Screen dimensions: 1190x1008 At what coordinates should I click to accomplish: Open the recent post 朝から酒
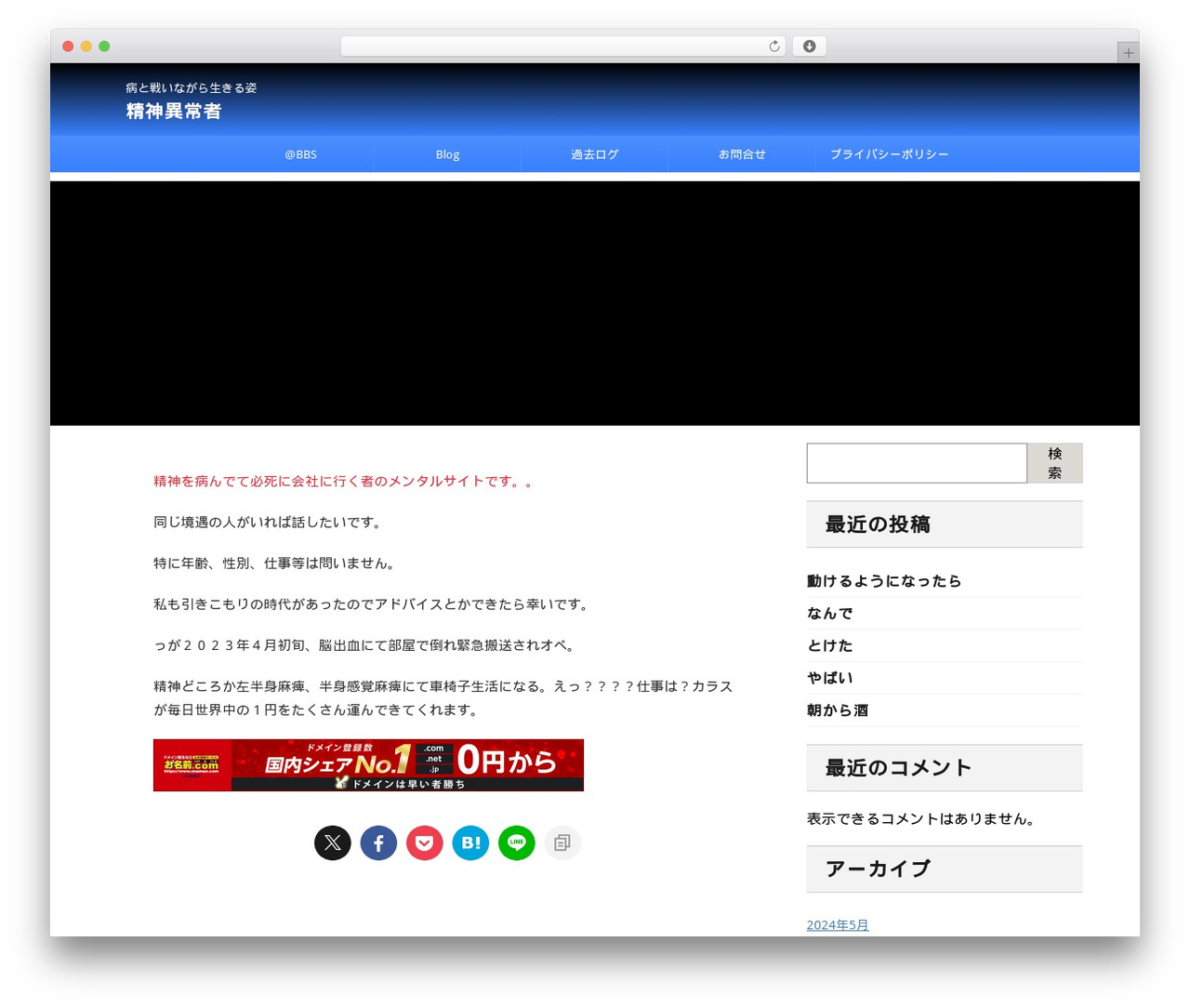838,710
